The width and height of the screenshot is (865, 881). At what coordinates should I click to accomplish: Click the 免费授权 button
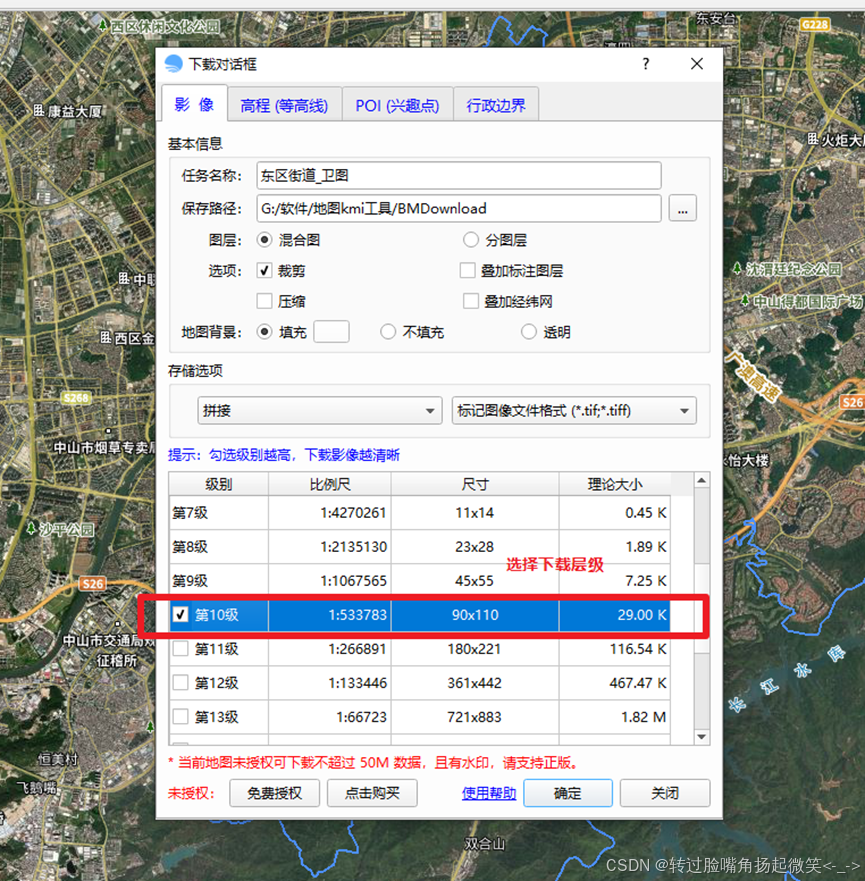tap(275, 793)
